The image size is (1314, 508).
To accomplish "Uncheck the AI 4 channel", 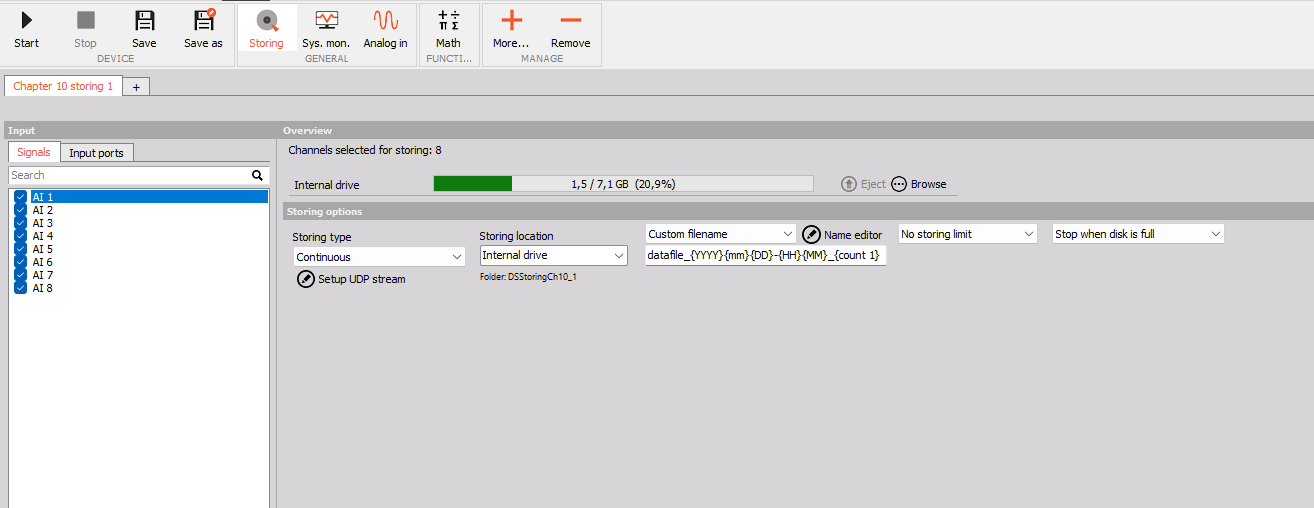I will (x=20, y=236).
